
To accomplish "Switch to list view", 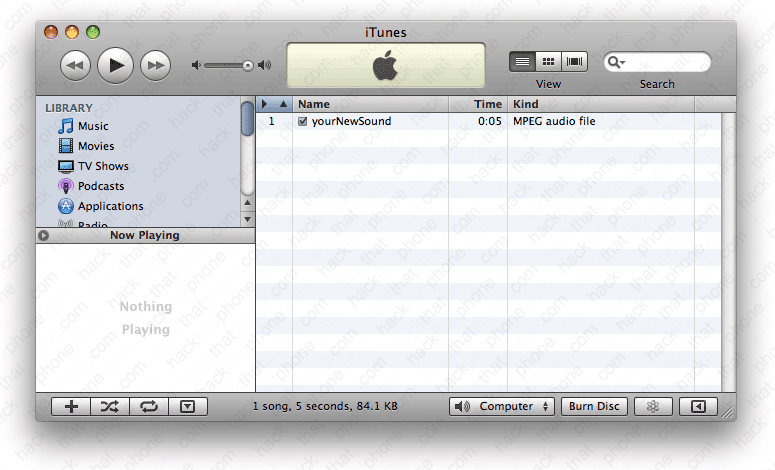I will click(522, 62).
